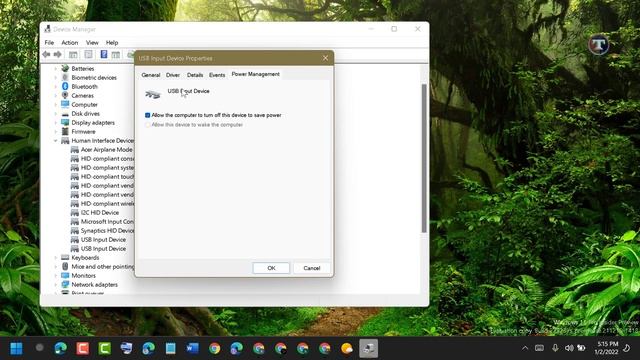
Task: Open the Action menu
Action: (69, 42)
